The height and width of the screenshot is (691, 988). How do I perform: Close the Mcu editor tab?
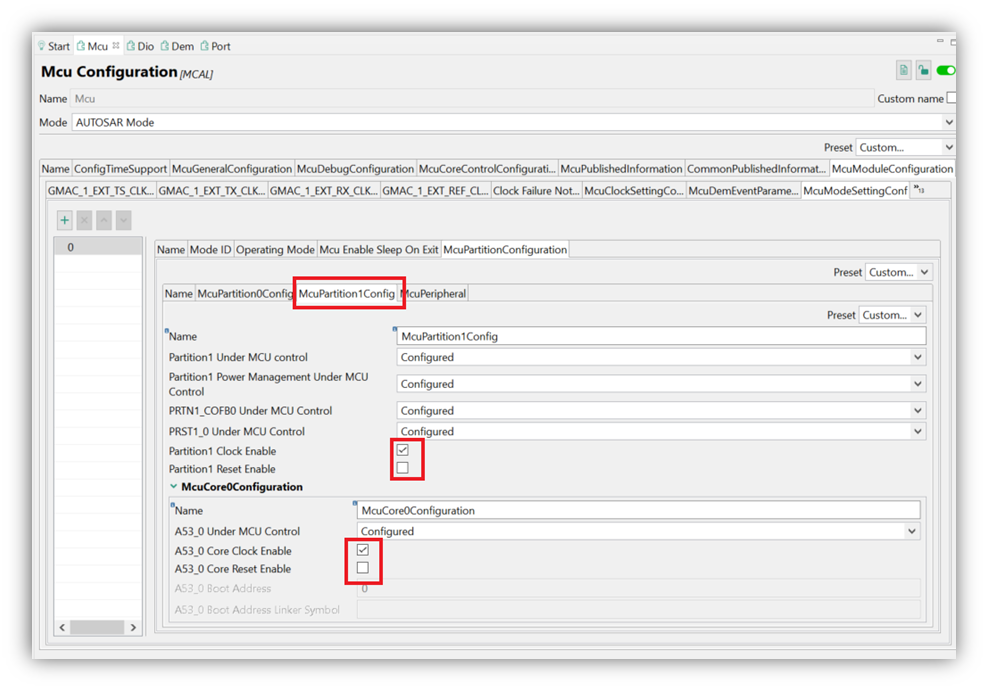point(116,45)
